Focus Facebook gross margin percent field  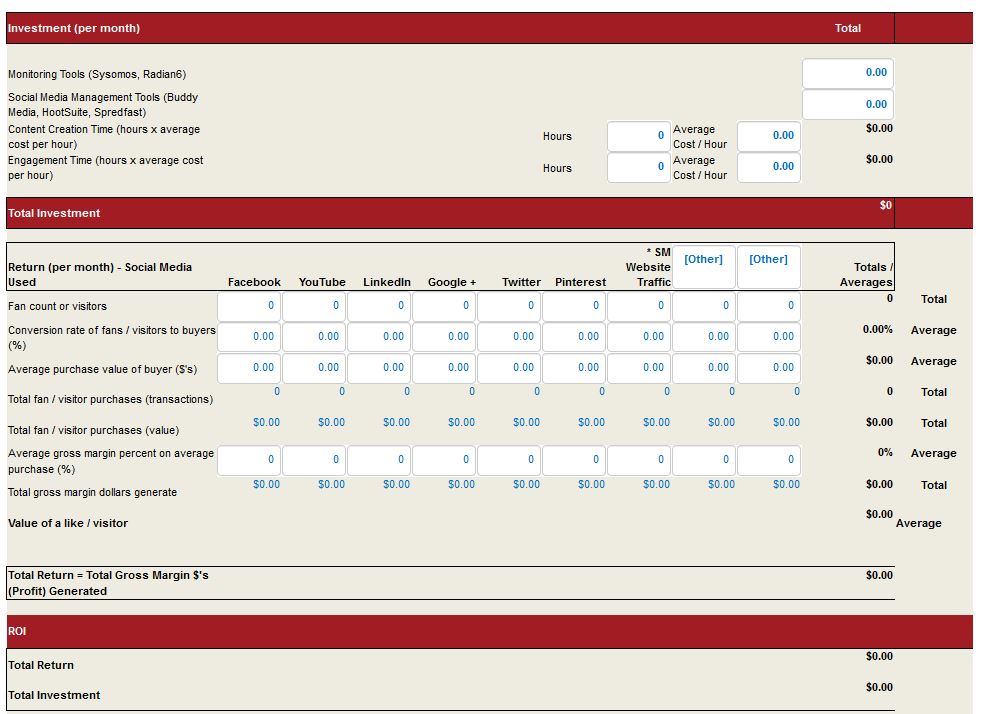(x=249, y=460)
